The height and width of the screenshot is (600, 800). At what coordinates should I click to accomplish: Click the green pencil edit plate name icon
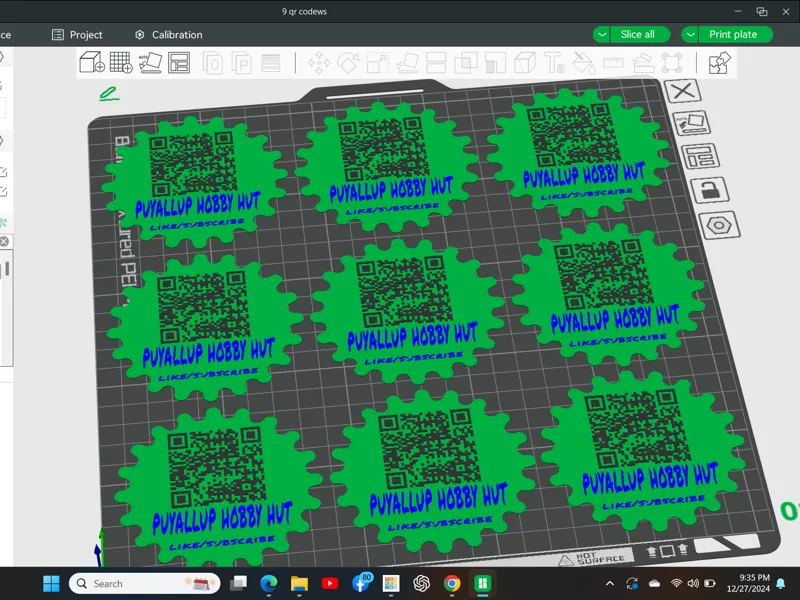pos(109,94)
